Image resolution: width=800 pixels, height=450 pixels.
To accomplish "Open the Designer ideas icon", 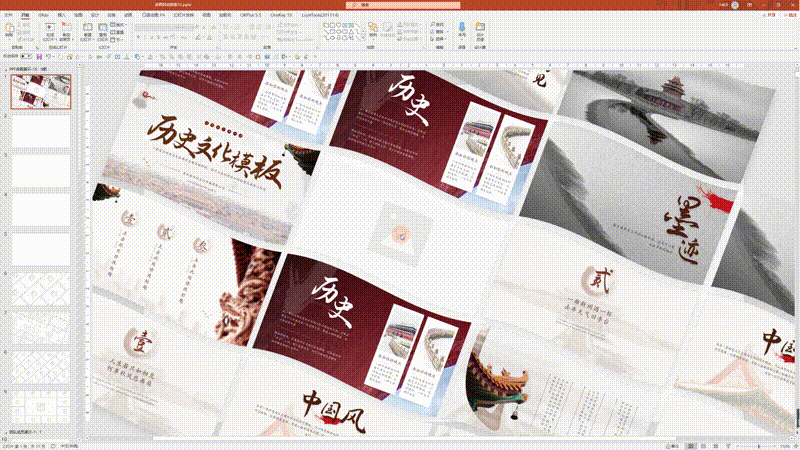I will (x=480, y=27).
